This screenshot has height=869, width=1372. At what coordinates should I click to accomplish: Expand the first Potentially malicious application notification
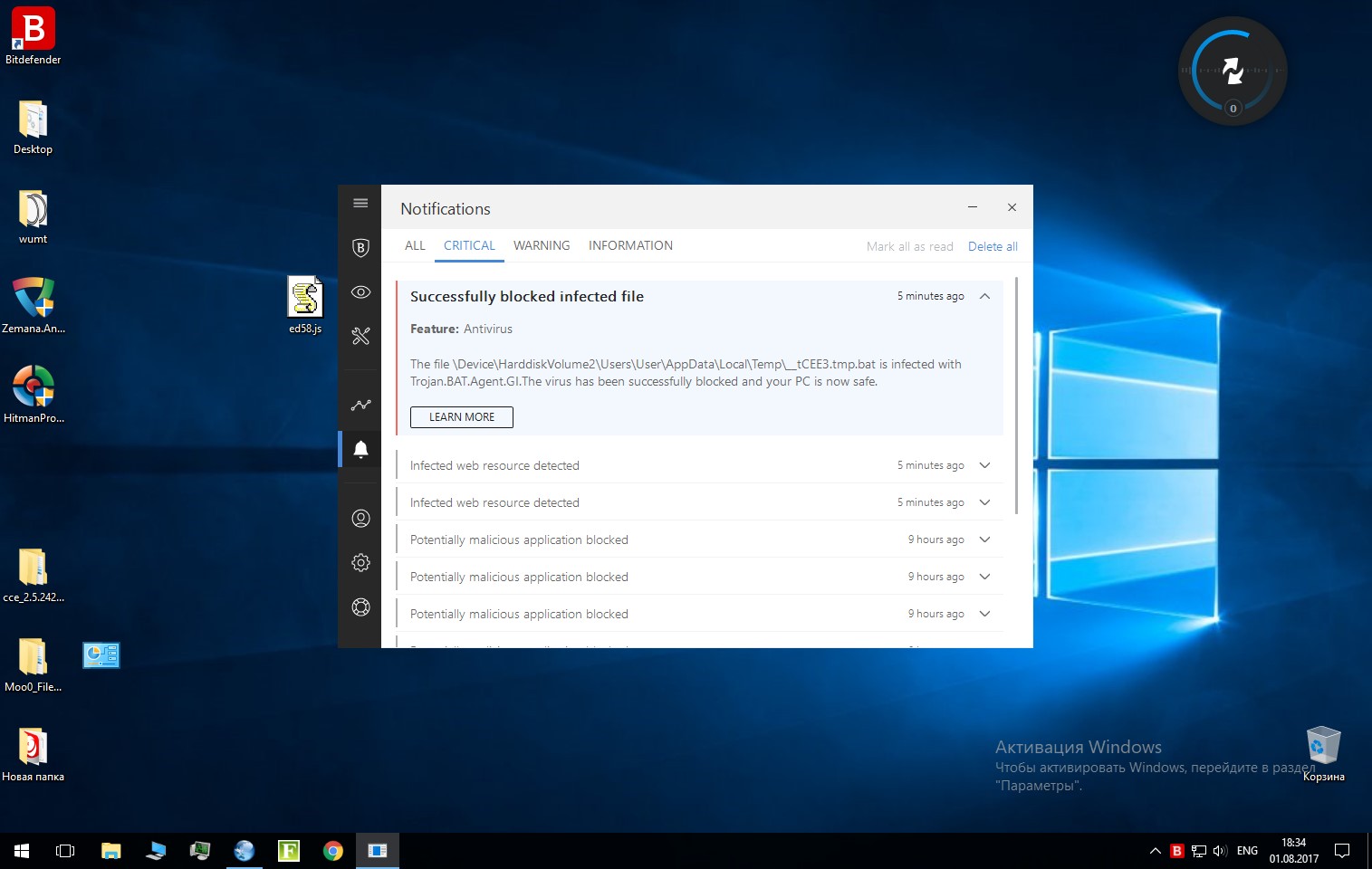pos(984,540)
